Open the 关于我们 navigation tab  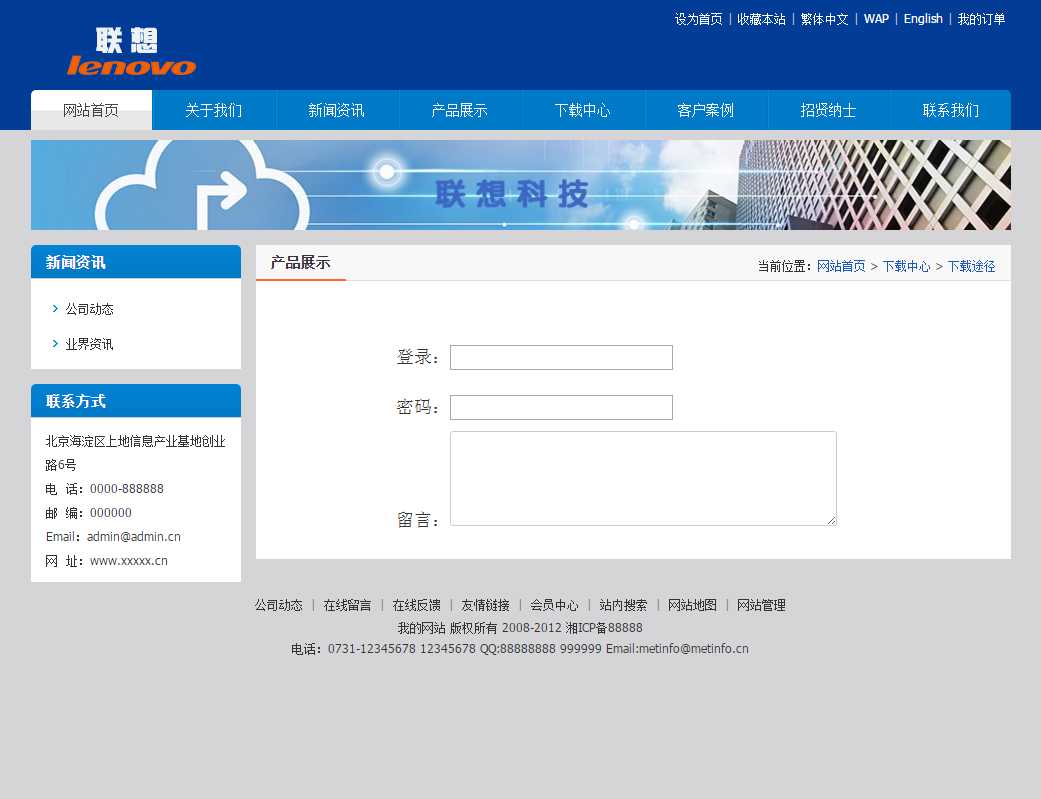[213, 110]
